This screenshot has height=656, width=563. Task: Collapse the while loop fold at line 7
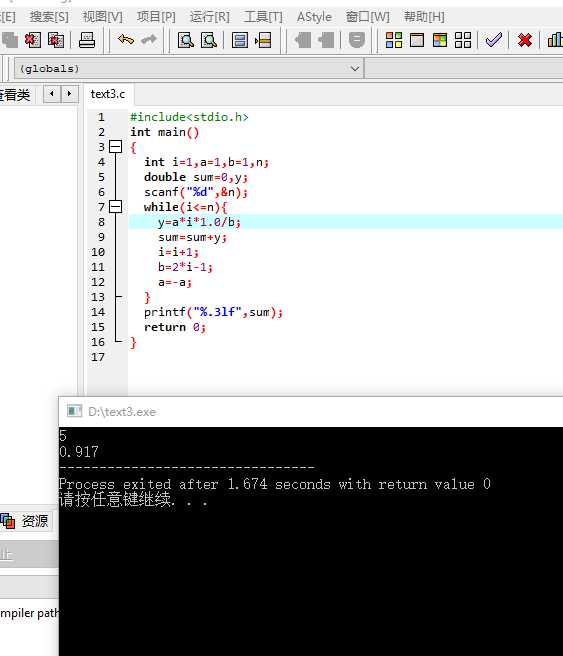click(x=115, y=207)
